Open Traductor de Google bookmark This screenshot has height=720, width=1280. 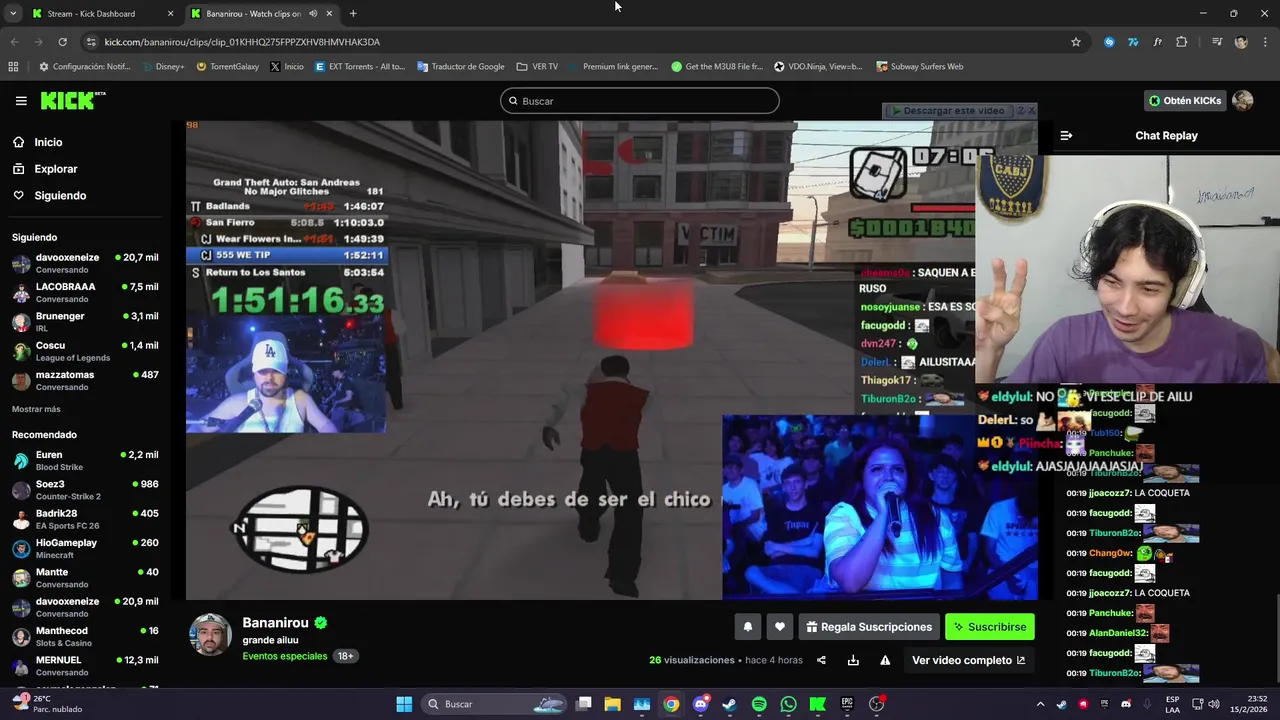460,67
